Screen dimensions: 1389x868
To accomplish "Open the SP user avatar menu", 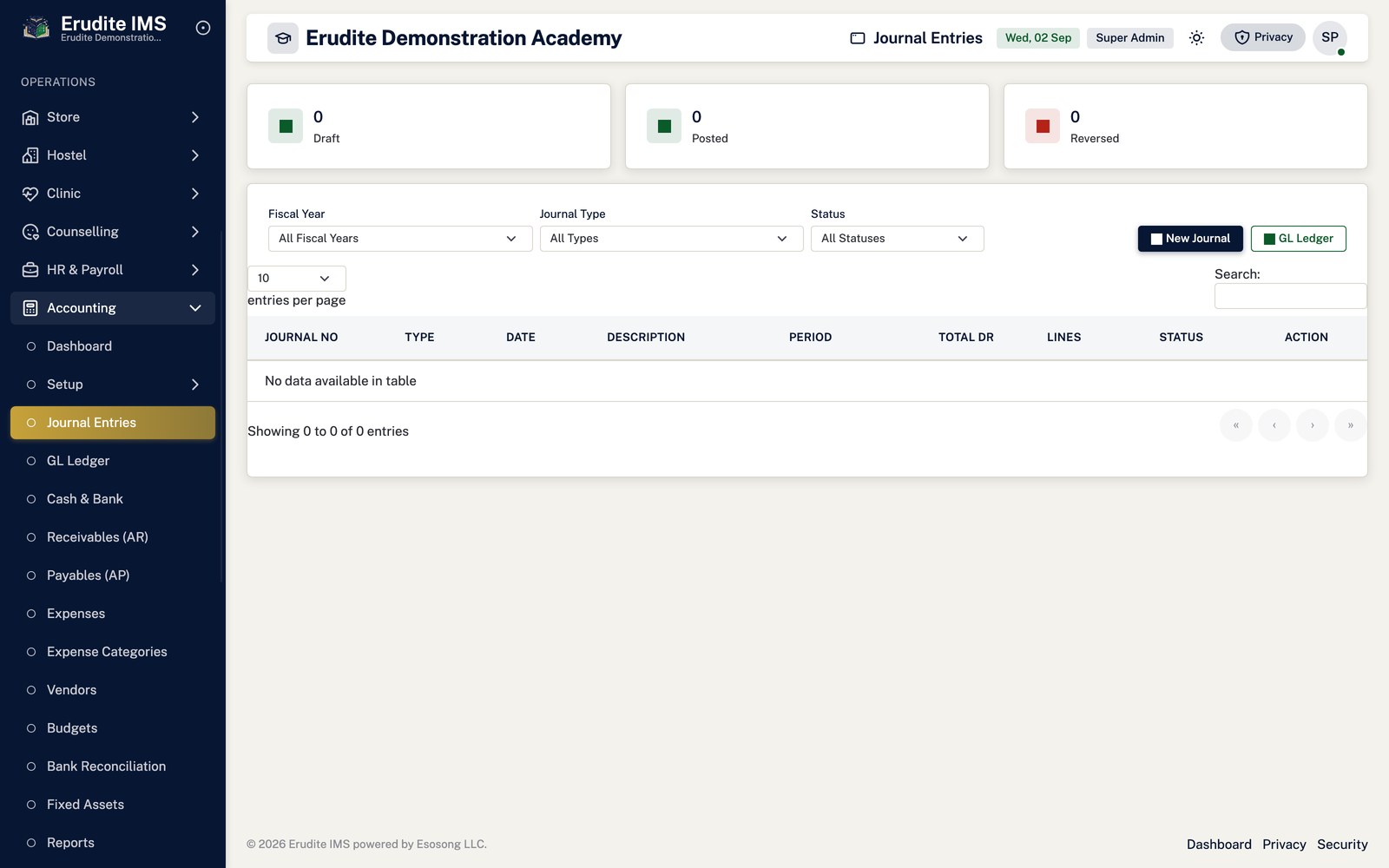I will tap(1330, 37).
